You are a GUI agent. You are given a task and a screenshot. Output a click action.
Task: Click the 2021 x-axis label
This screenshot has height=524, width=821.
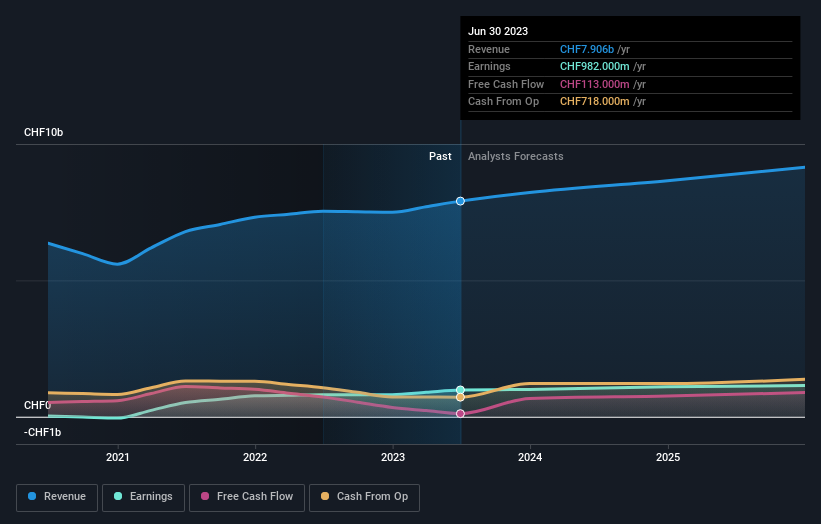[x=118, y=457]
